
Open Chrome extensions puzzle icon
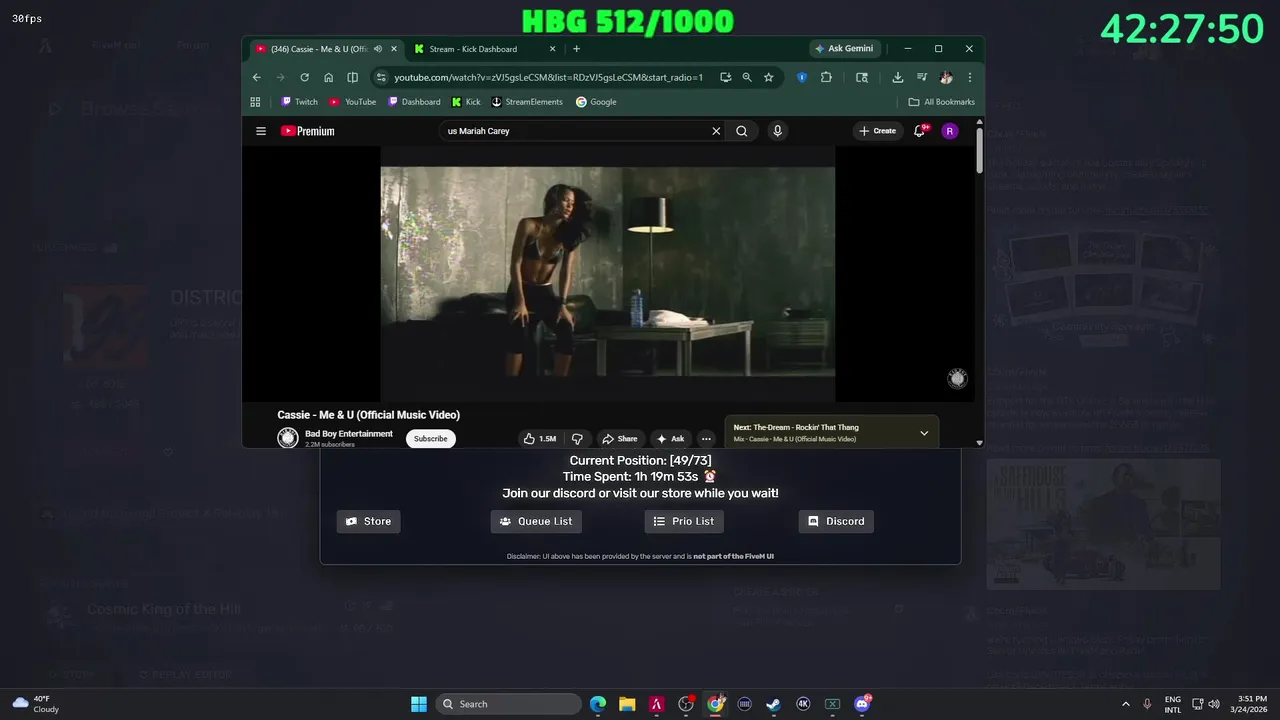[826, 77]
